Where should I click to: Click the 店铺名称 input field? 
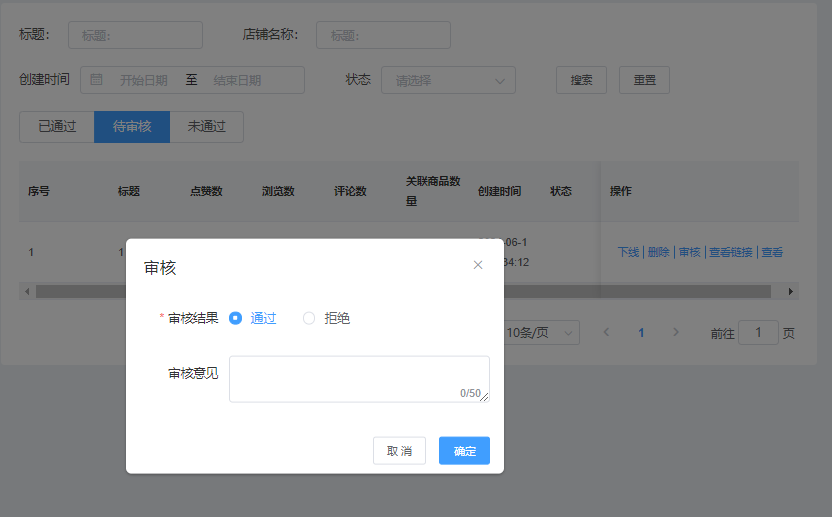tap(383, 35)
